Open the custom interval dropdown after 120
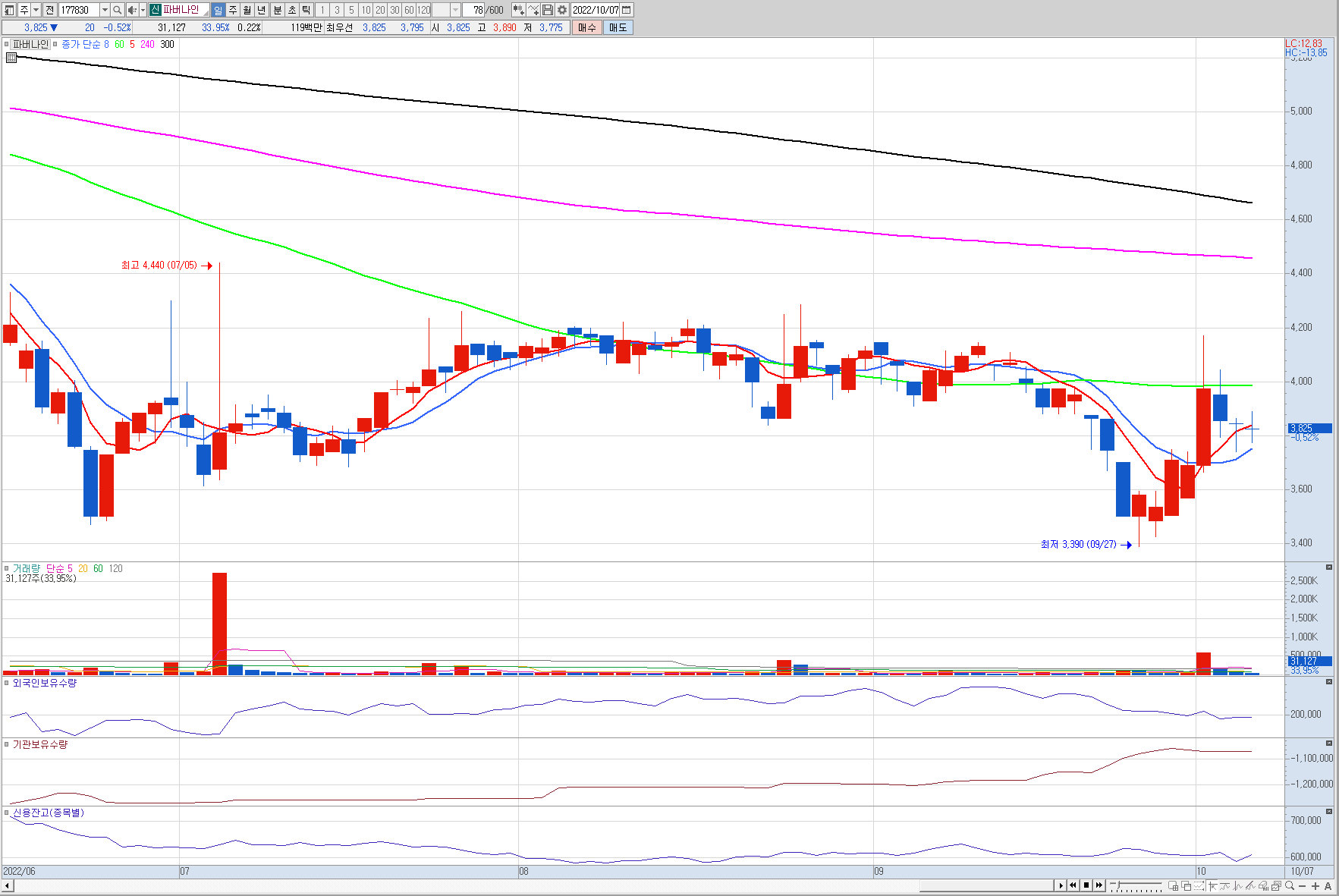1339x896 pixels. [x=455, y=10]
